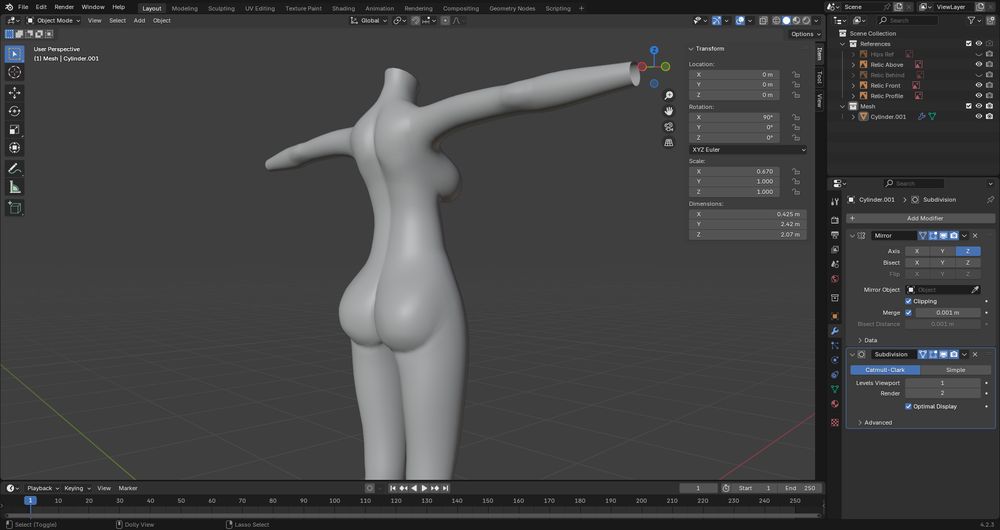Remove the Mirror modifier with X
Screen dimensions: 1000x530
[x=975, y=235]
